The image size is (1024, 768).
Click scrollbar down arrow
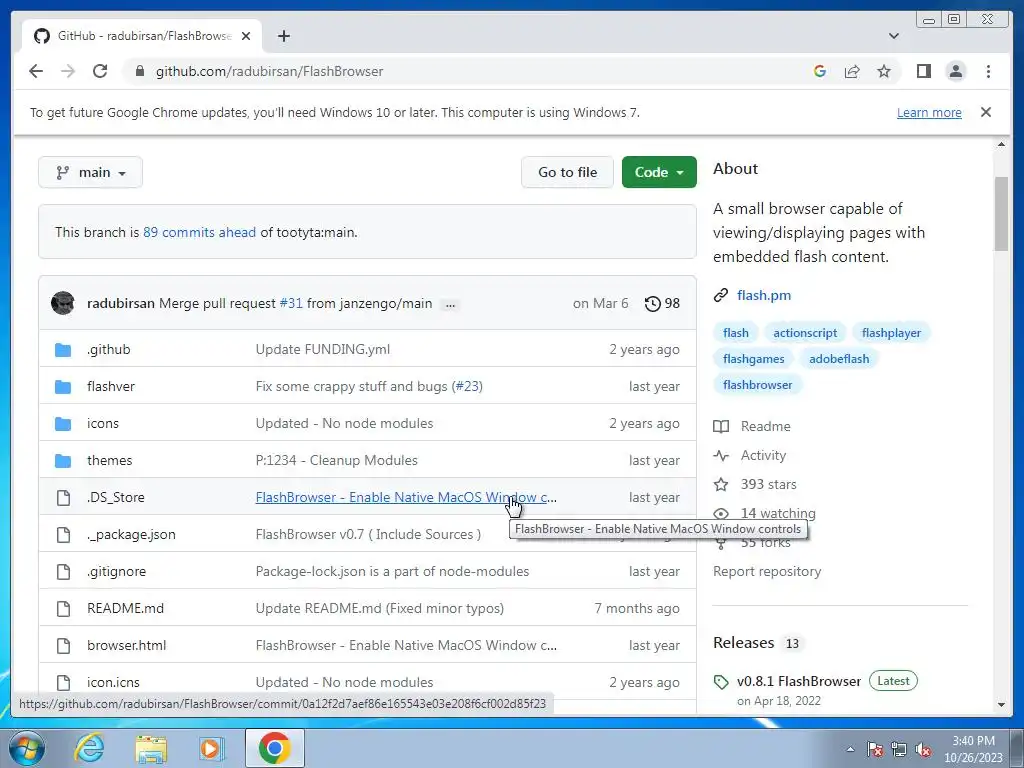(1001, 705)
